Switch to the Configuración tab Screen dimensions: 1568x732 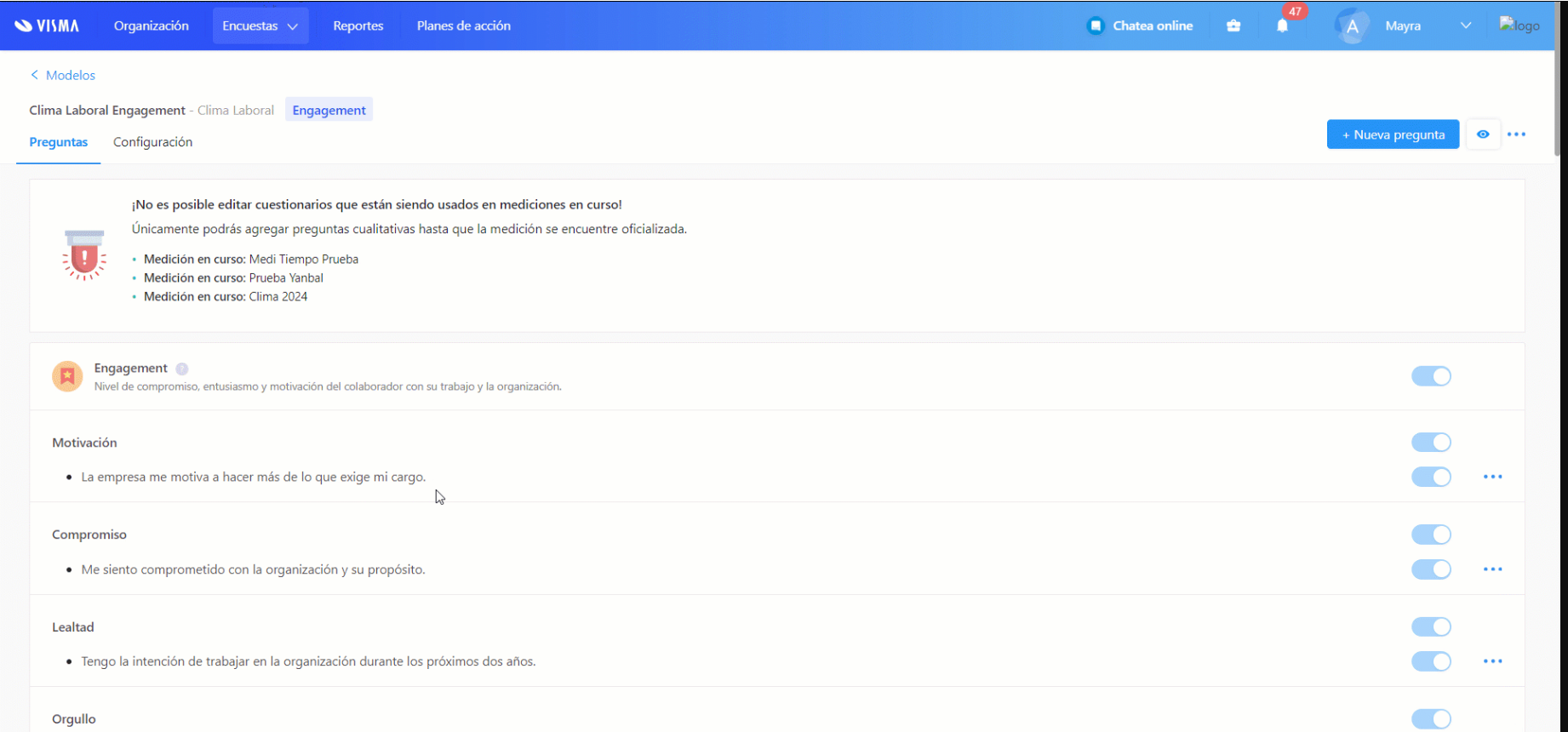(x=153, y=142)
